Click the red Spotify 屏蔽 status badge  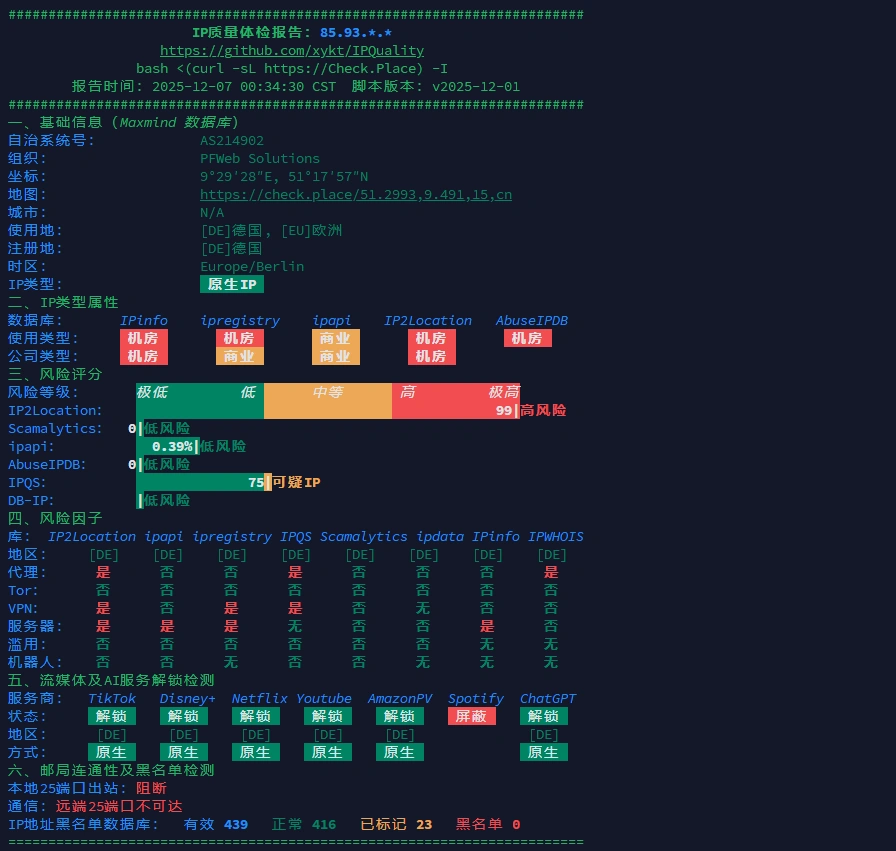[x=471, y=717]
